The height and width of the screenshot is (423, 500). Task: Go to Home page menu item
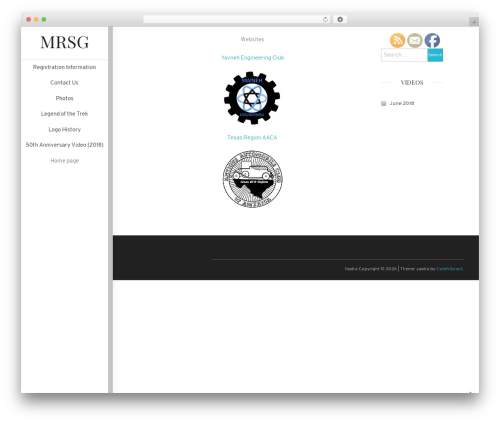[x=65, y=161]
